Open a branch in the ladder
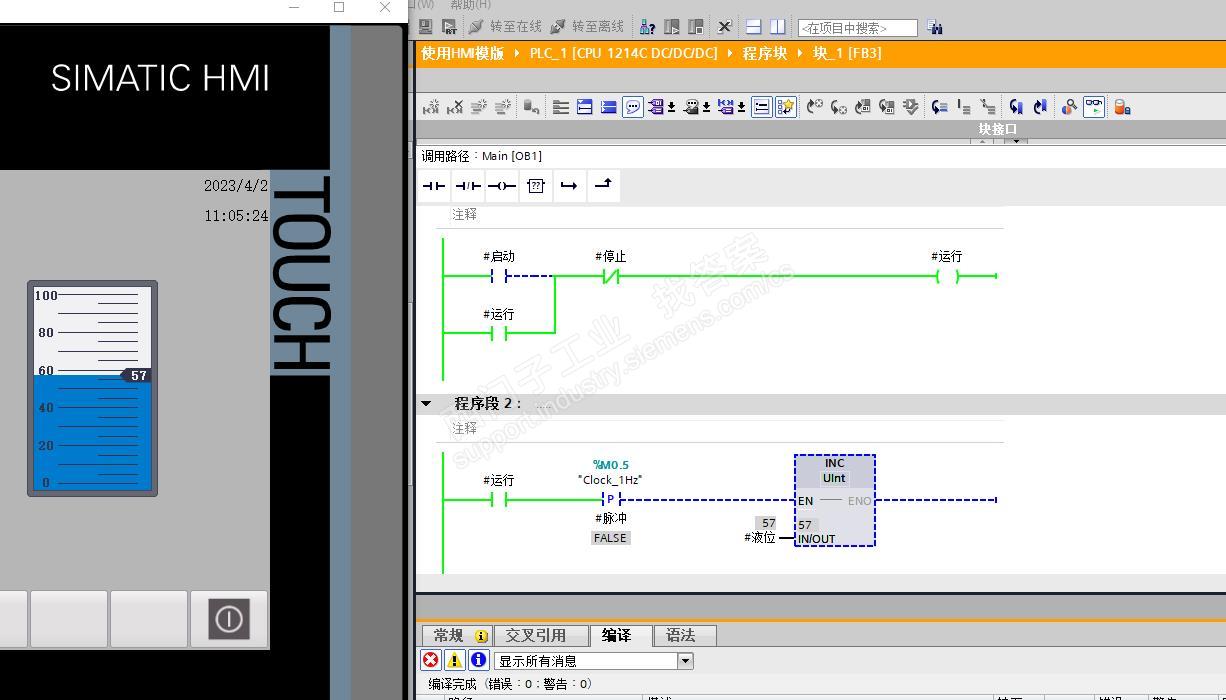Screen dimensions: 1226x700 (569, 186)
